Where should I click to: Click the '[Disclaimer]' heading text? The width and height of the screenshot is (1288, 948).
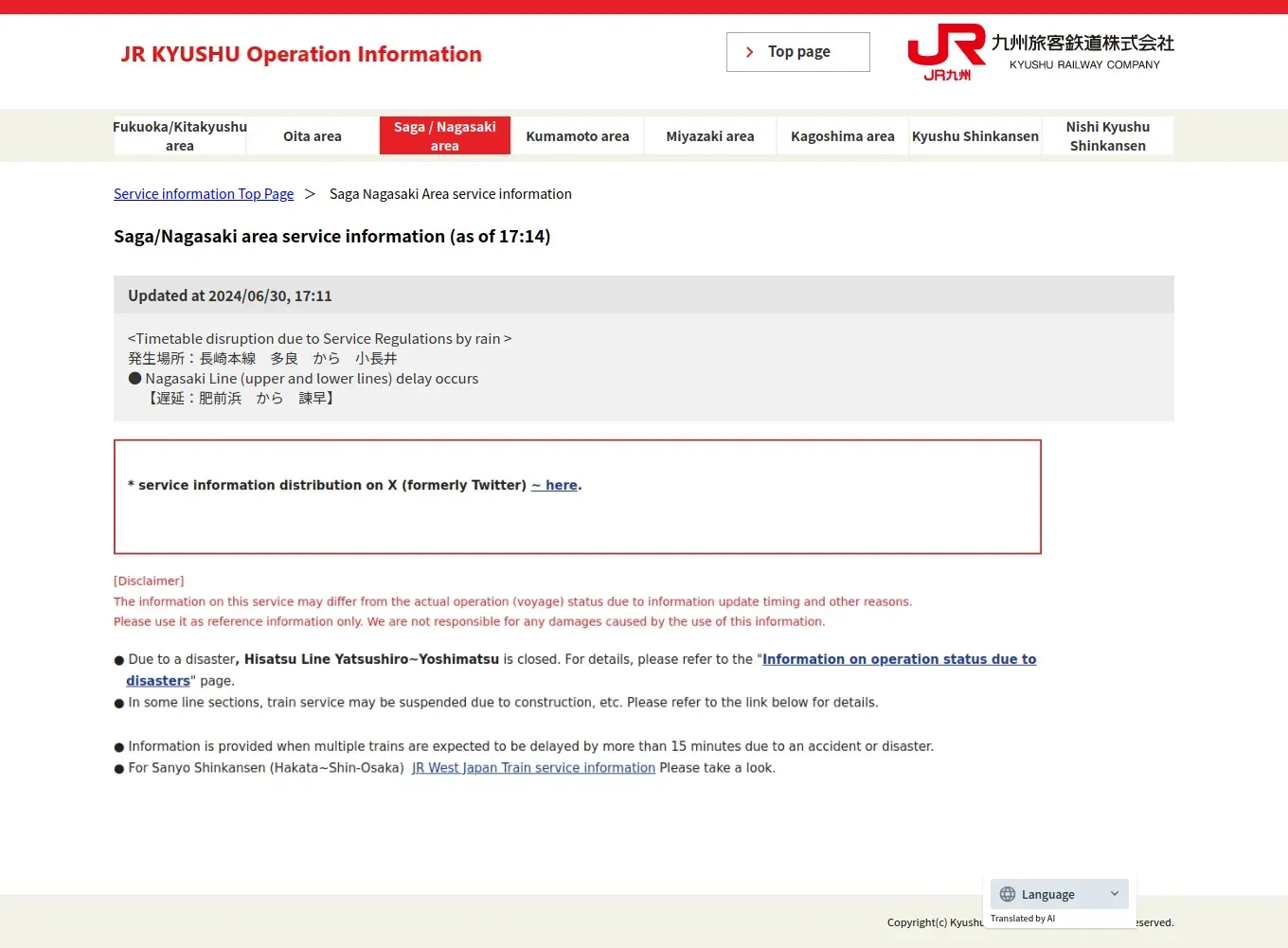click(x=149, y=581)
